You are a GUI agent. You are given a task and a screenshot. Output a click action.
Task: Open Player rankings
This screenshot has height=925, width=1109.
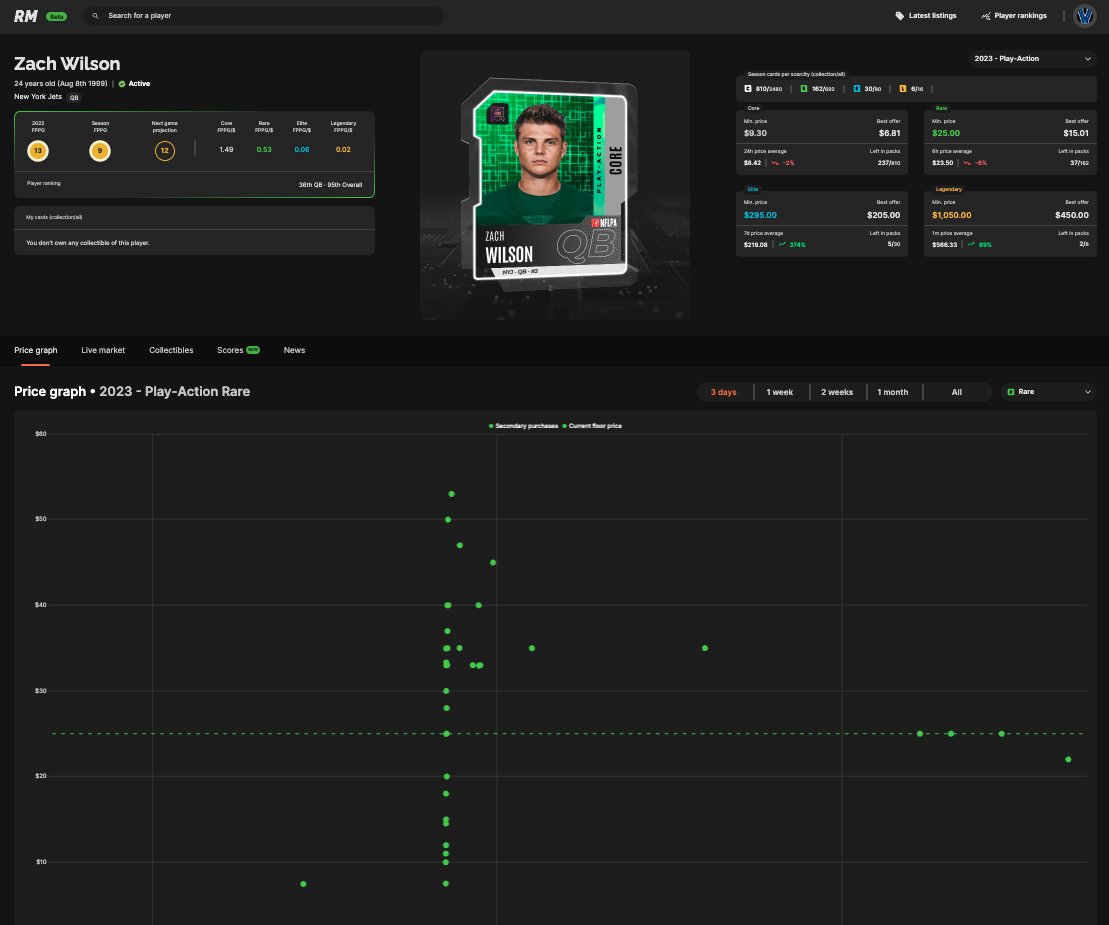1014,16
